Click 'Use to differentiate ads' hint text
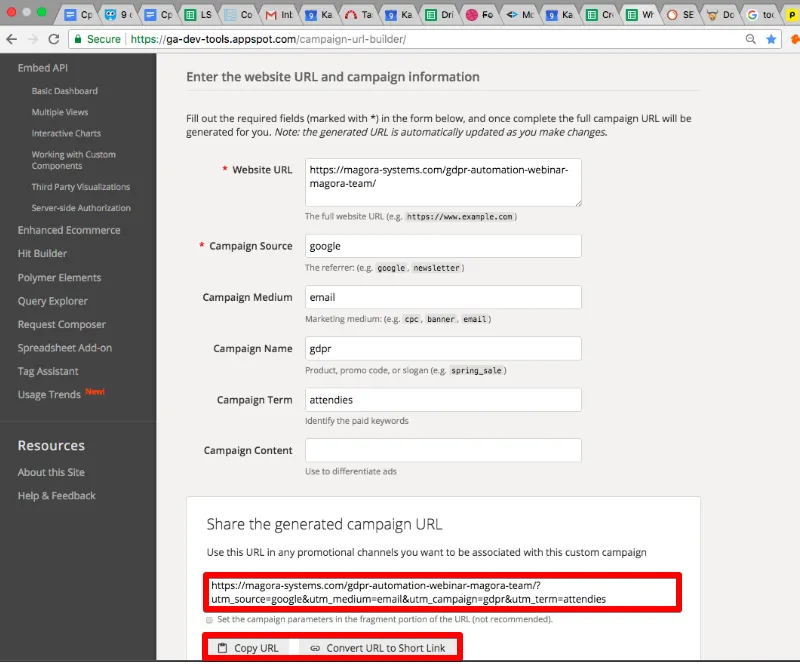Screen dimensions: 800x665 coord(351,472)
